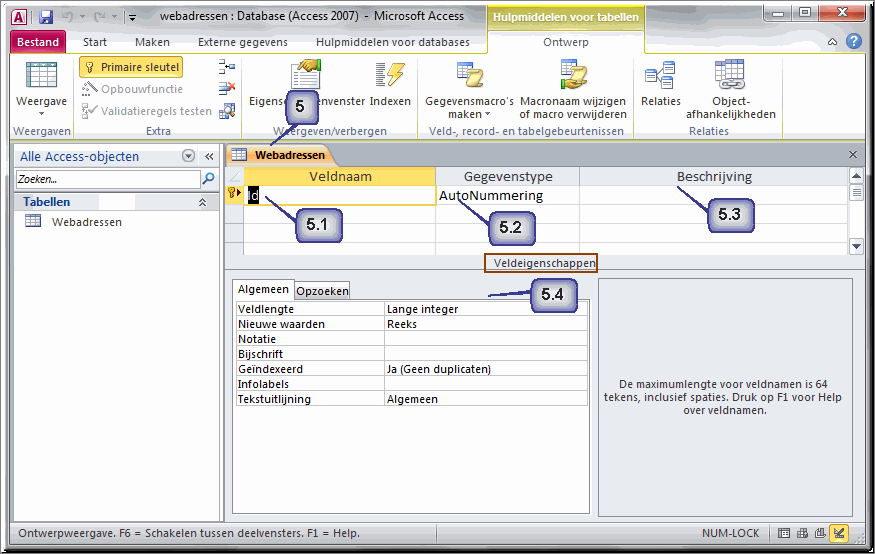Toggle the Primaire sleutel button
This screenshot has width=875, height=554.
pyautogui.click(x=131, y=67)
